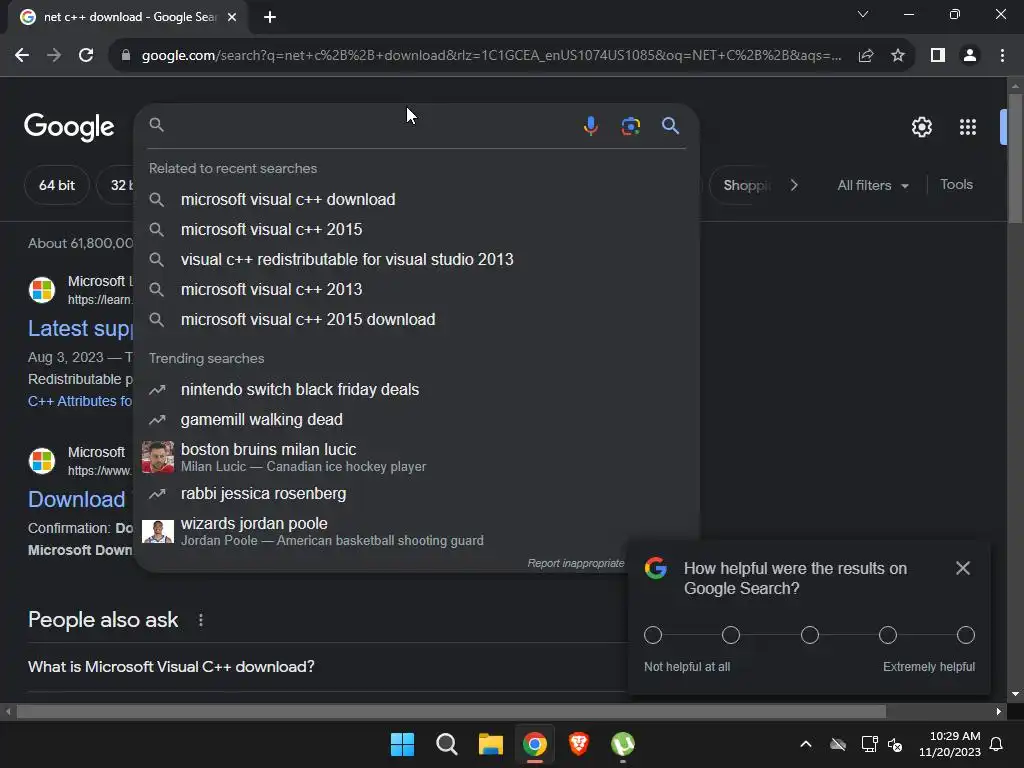Open Windows taskbar search
The image size is (1024, 768).
447,744
